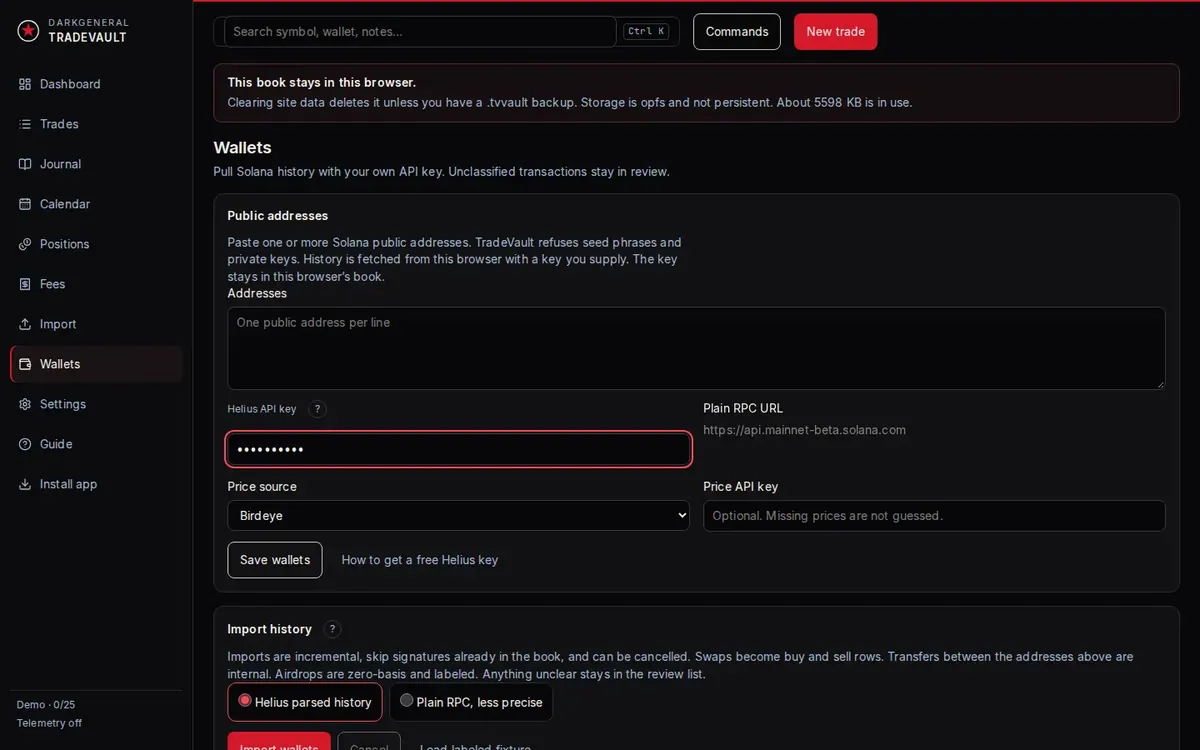Click the Import upload icon
The height and width of the screenshot is (750, 1200).
pyautogui.click(x=25, y=324)
